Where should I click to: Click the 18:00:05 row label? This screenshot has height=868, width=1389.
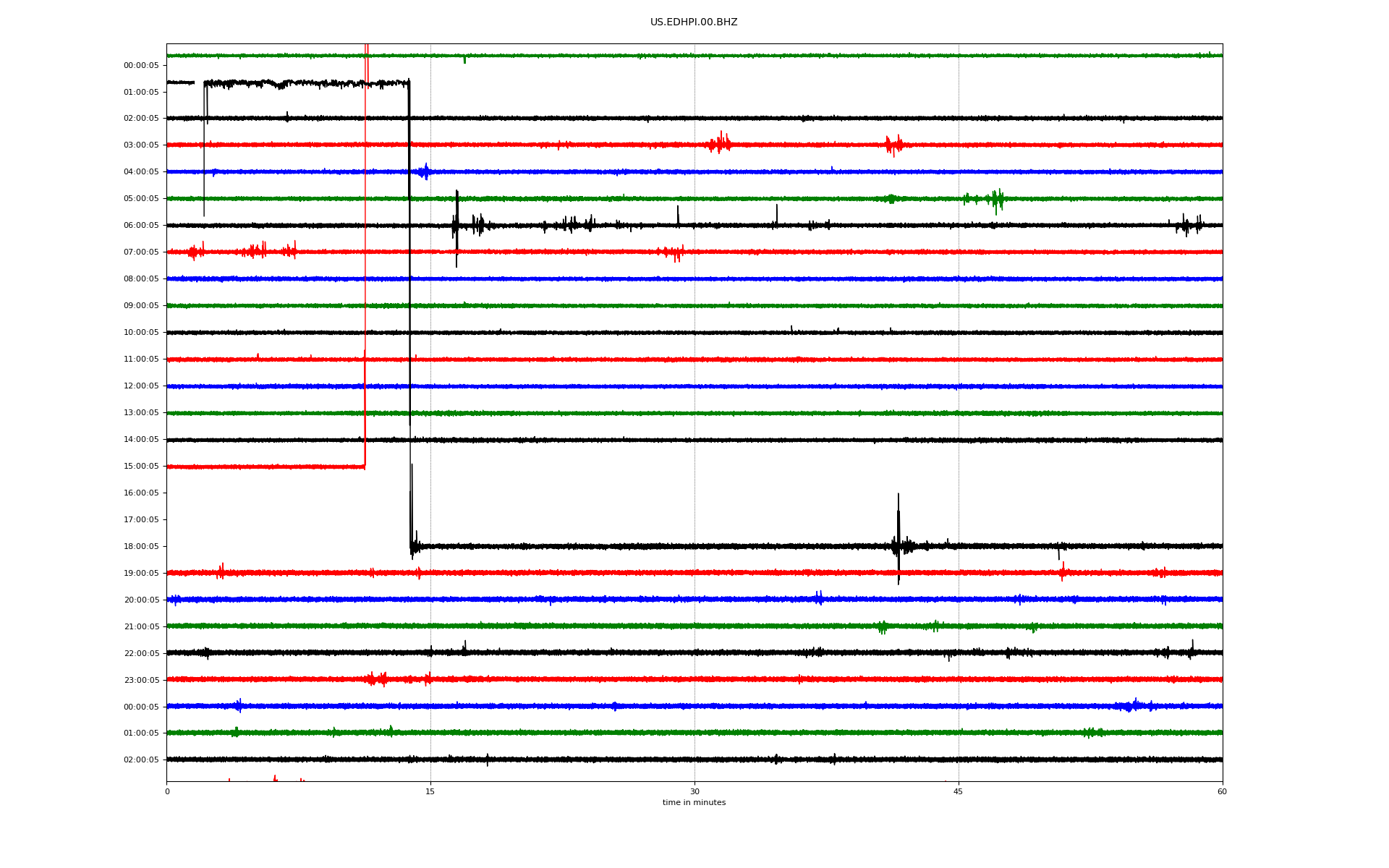[141, 547]
